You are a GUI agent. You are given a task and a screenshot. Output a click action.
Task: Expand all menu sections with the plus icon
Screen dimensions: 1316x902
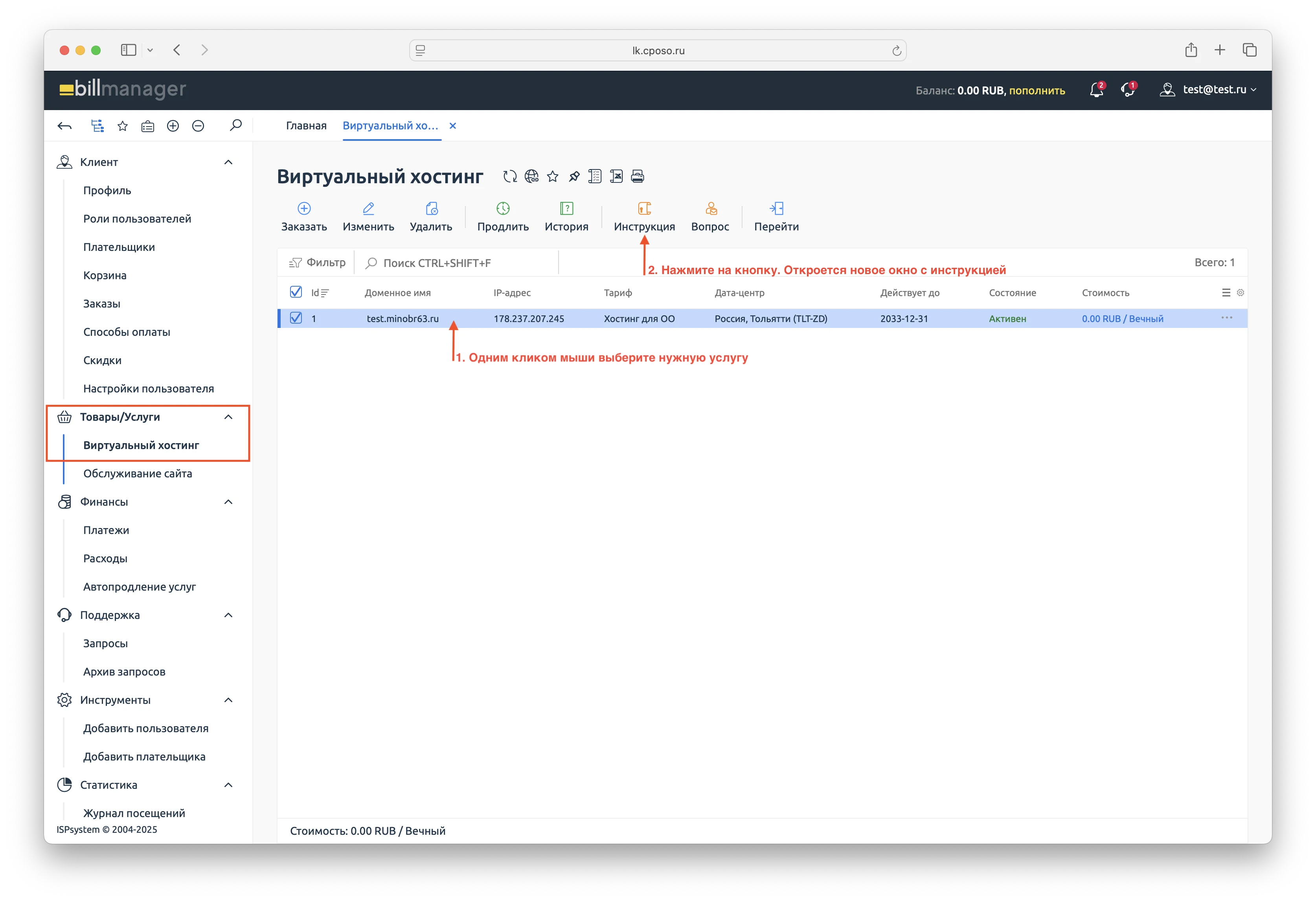point(173,126)
